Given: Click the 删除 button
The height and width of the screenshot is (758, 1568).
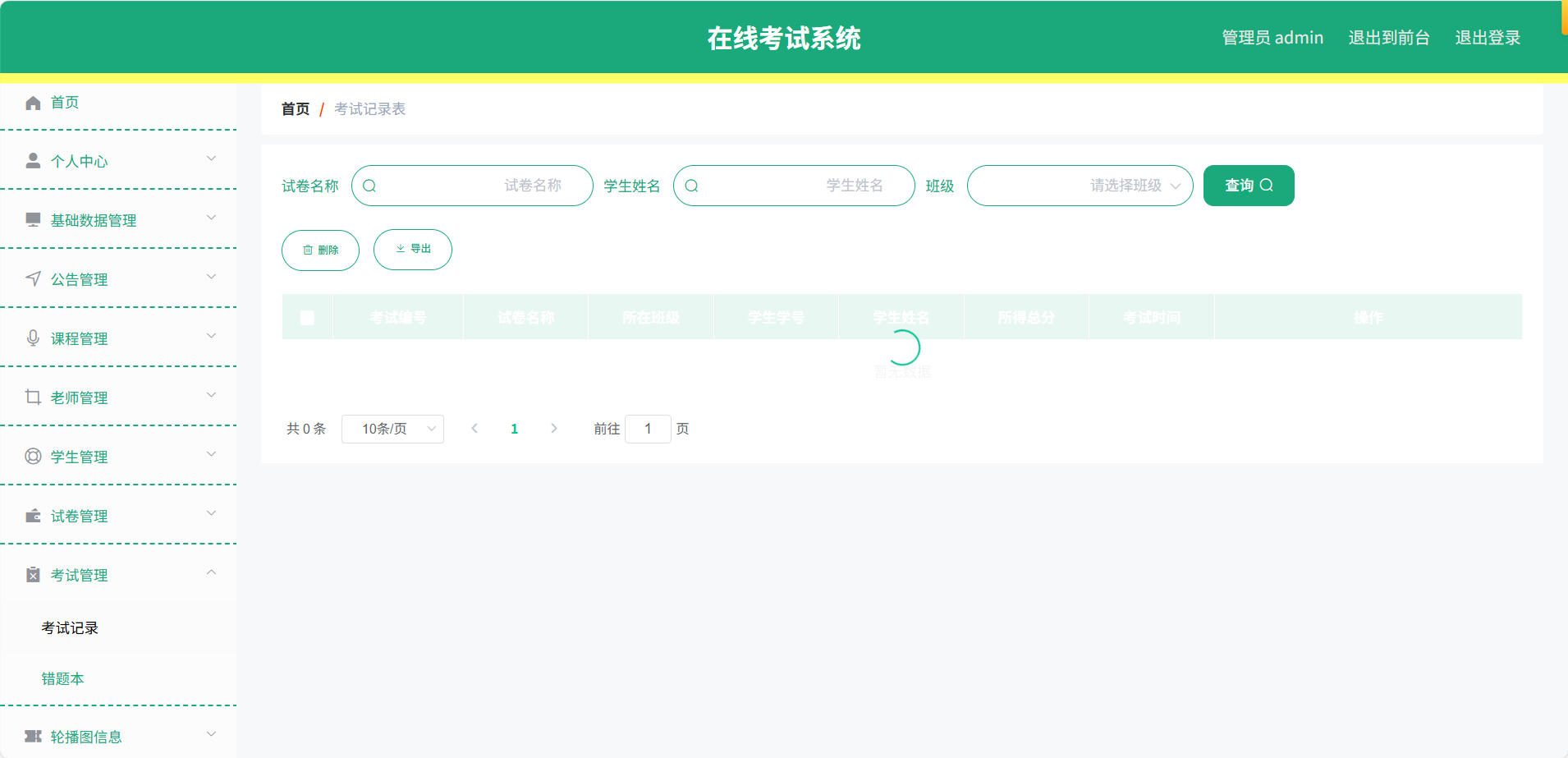Looking at the screenshot, I should pyautogui.click(x=320, y=250).
